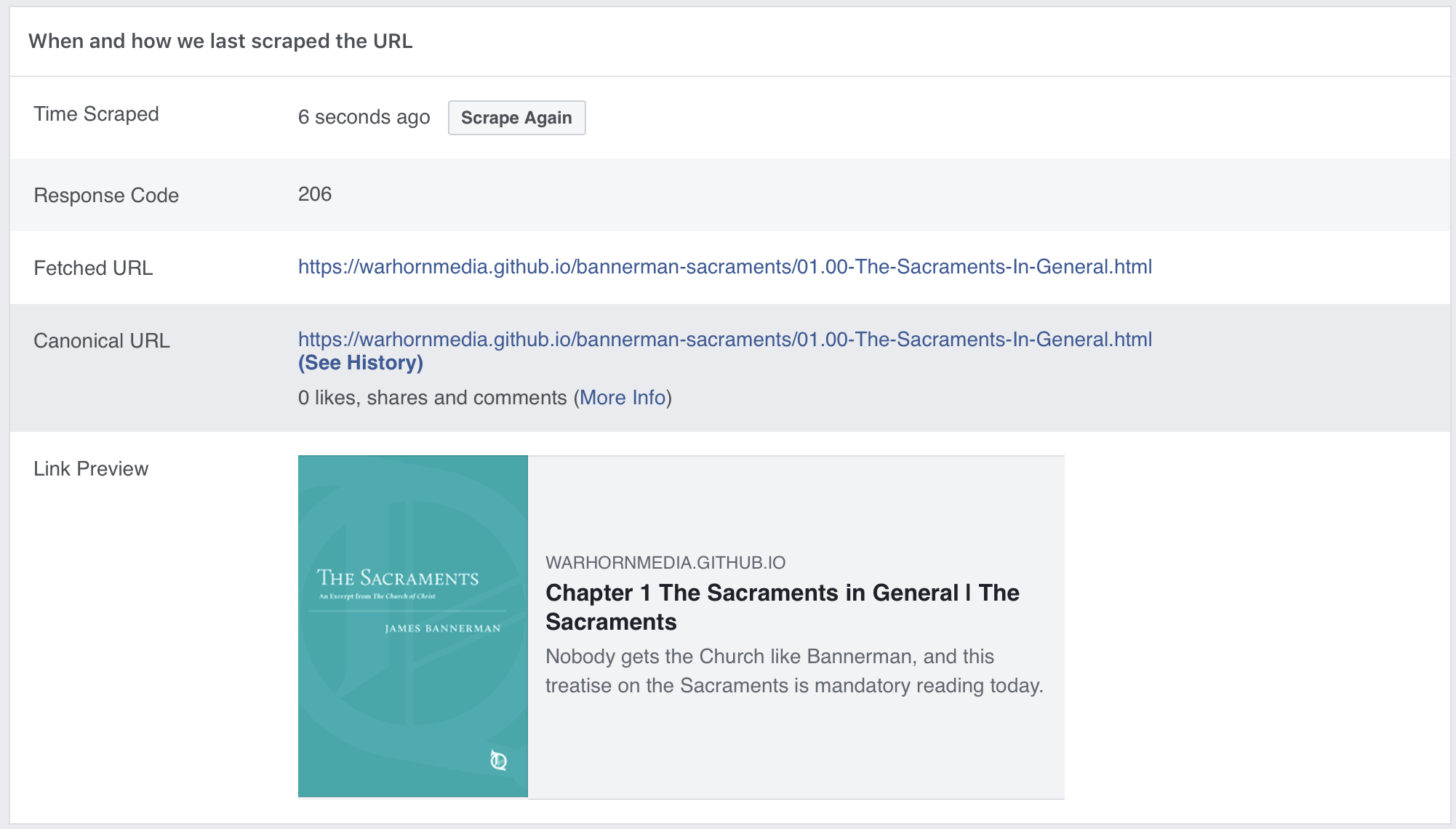Click the Time Scraped label
The width and height of the screenshot is (1456, 829).
coord(96,114)
